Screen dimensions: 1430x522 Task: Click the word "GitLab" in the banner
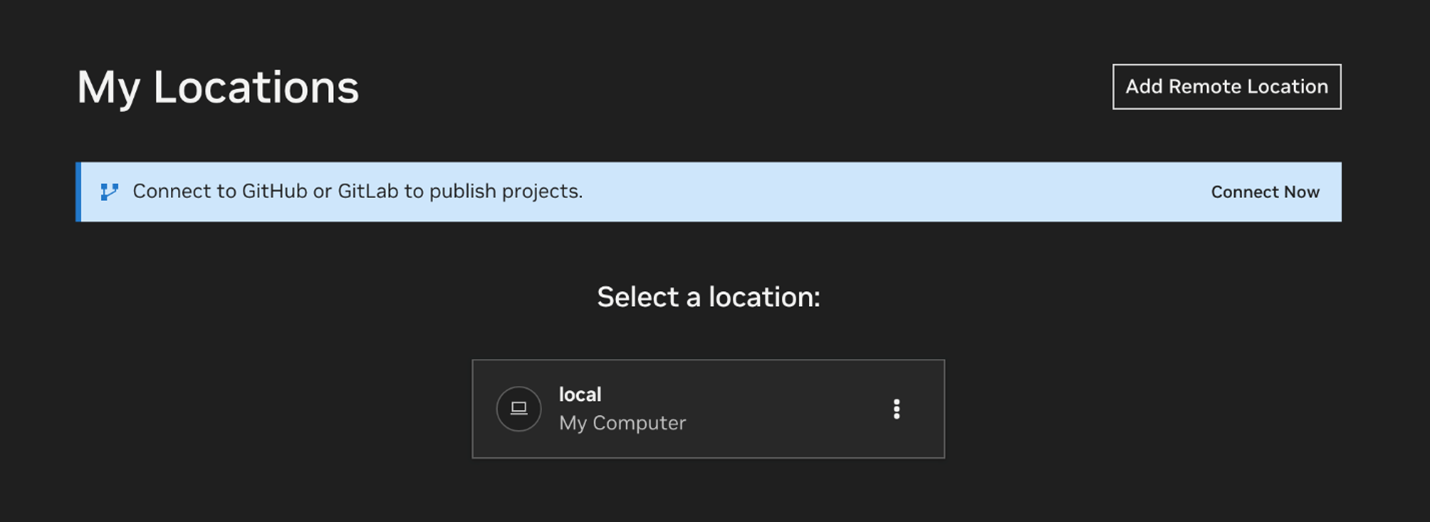point(368,191)
